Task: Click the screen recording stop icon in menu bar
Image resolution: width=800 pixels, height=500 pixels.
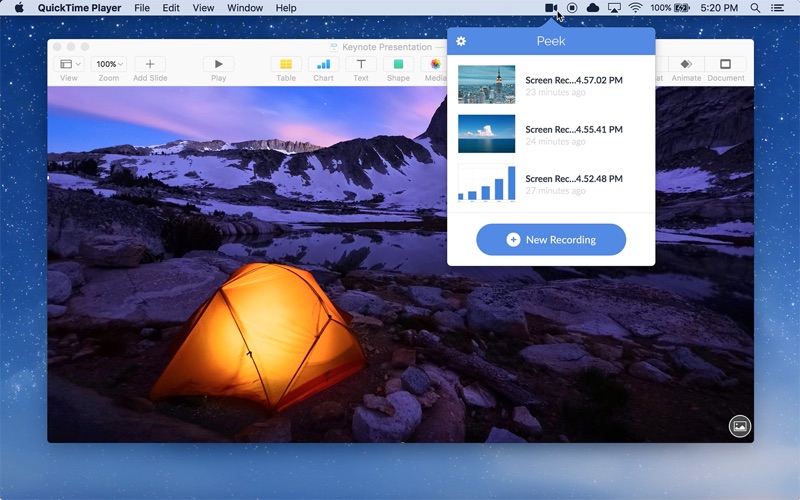Action: click(x=572, y=8)
